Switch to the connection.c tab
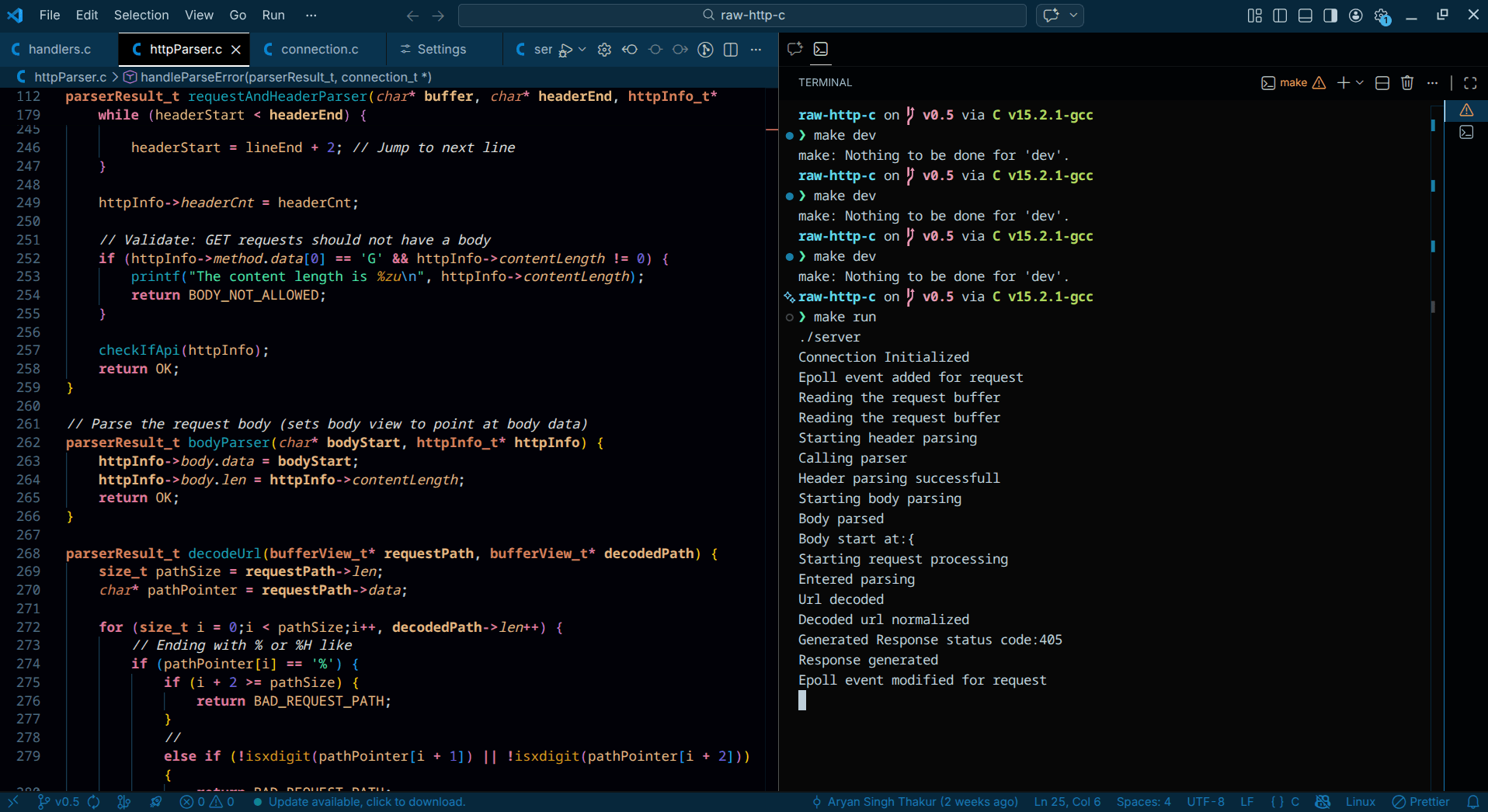 pyautogui.click(x=319, y=50)
